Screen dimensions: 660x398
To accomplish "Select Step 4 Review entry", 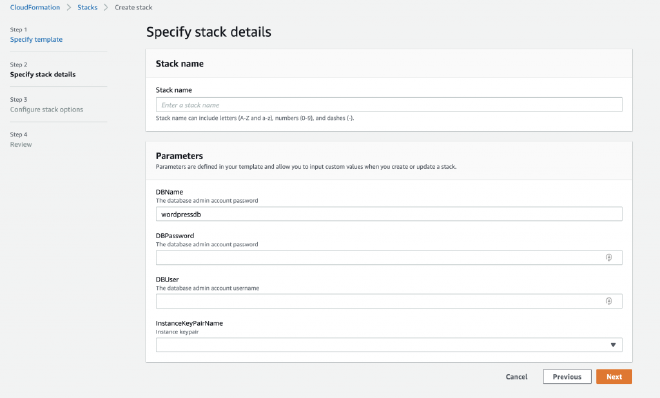I will pos(21,144).
